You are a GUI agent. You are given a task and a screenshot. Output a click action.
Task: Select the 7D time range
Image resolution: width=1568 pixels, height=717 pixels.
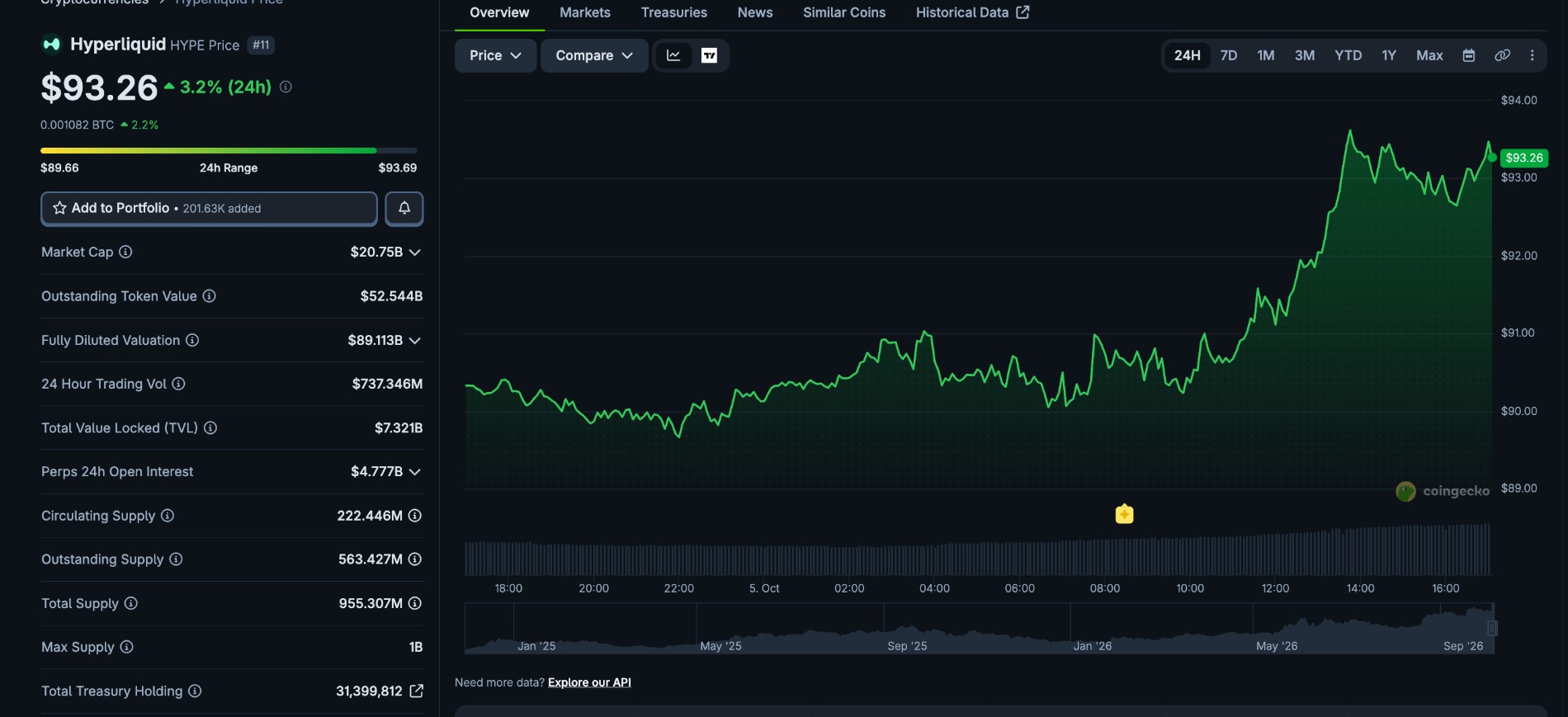tap(1229, 55)
